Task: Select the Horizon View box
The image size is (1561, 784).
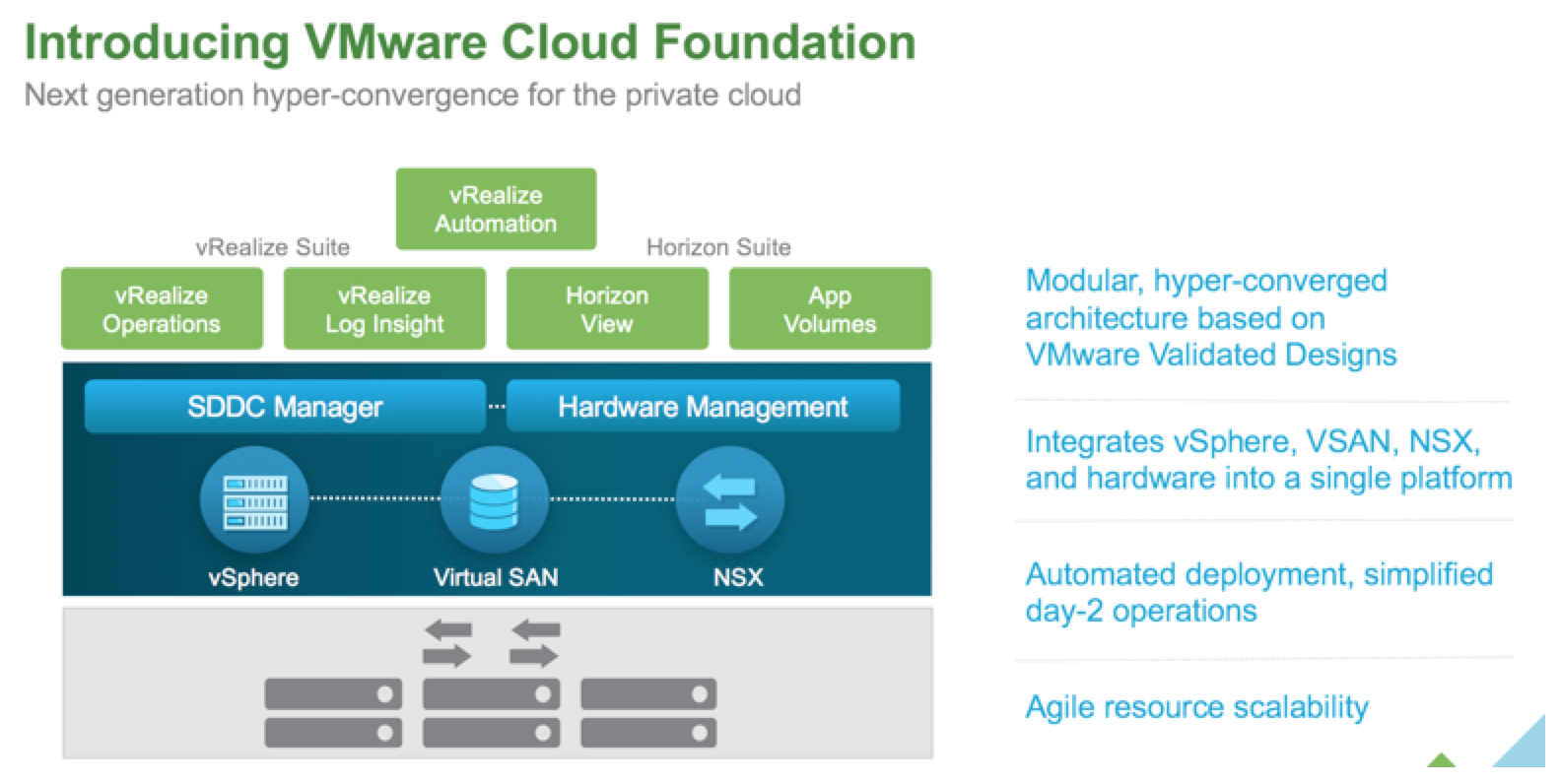Action: [607, 308]
